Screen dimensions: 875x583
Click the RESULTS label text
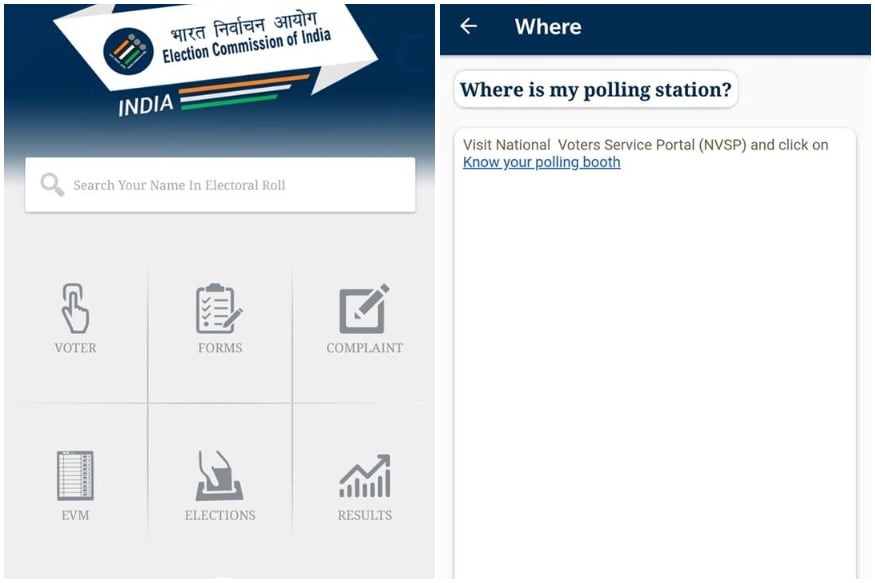pos(364,515)
